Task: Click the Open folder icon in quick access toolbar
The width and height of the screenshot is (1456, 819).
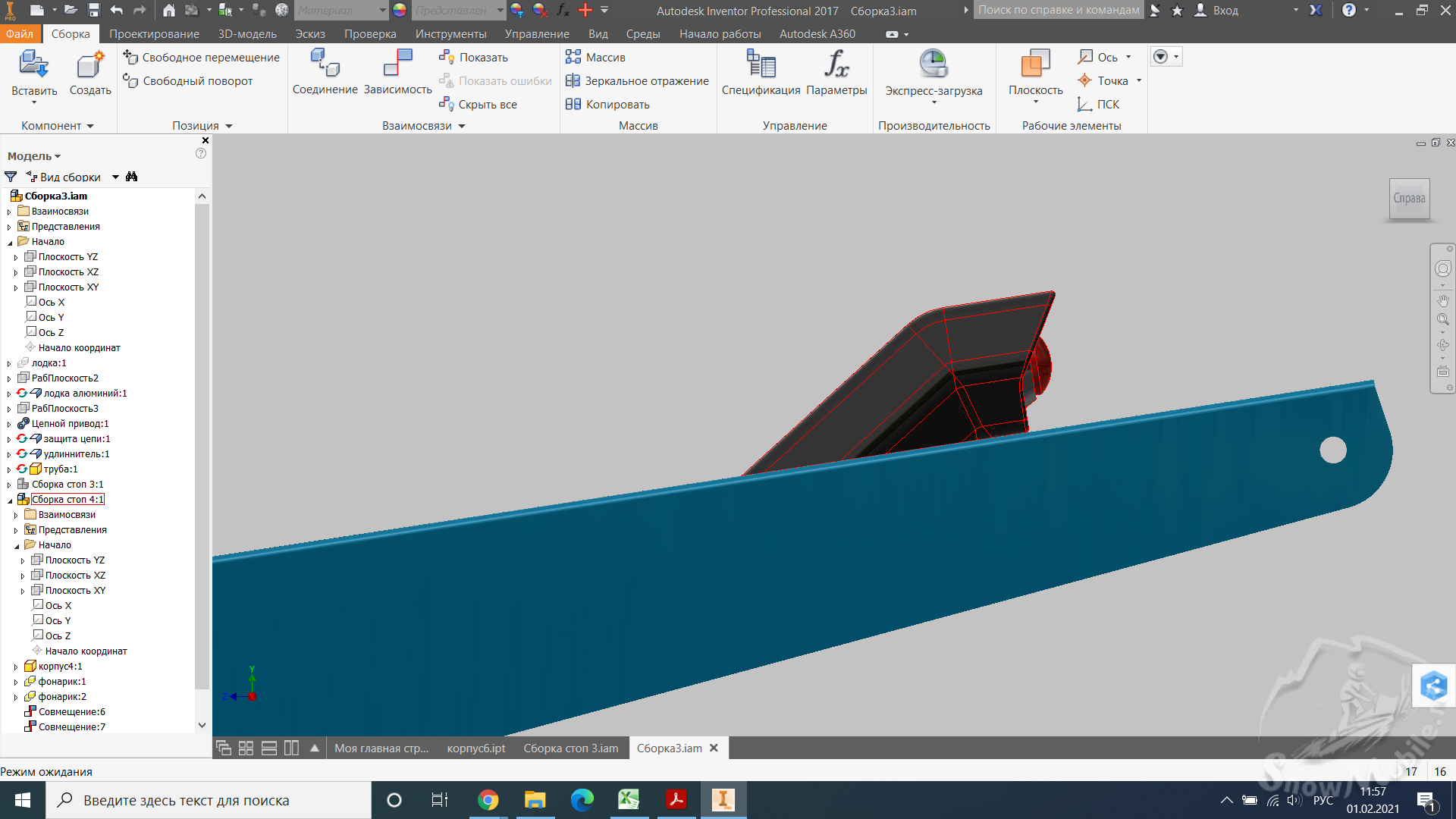Action: pyautogui.click(x=71, y=10)
